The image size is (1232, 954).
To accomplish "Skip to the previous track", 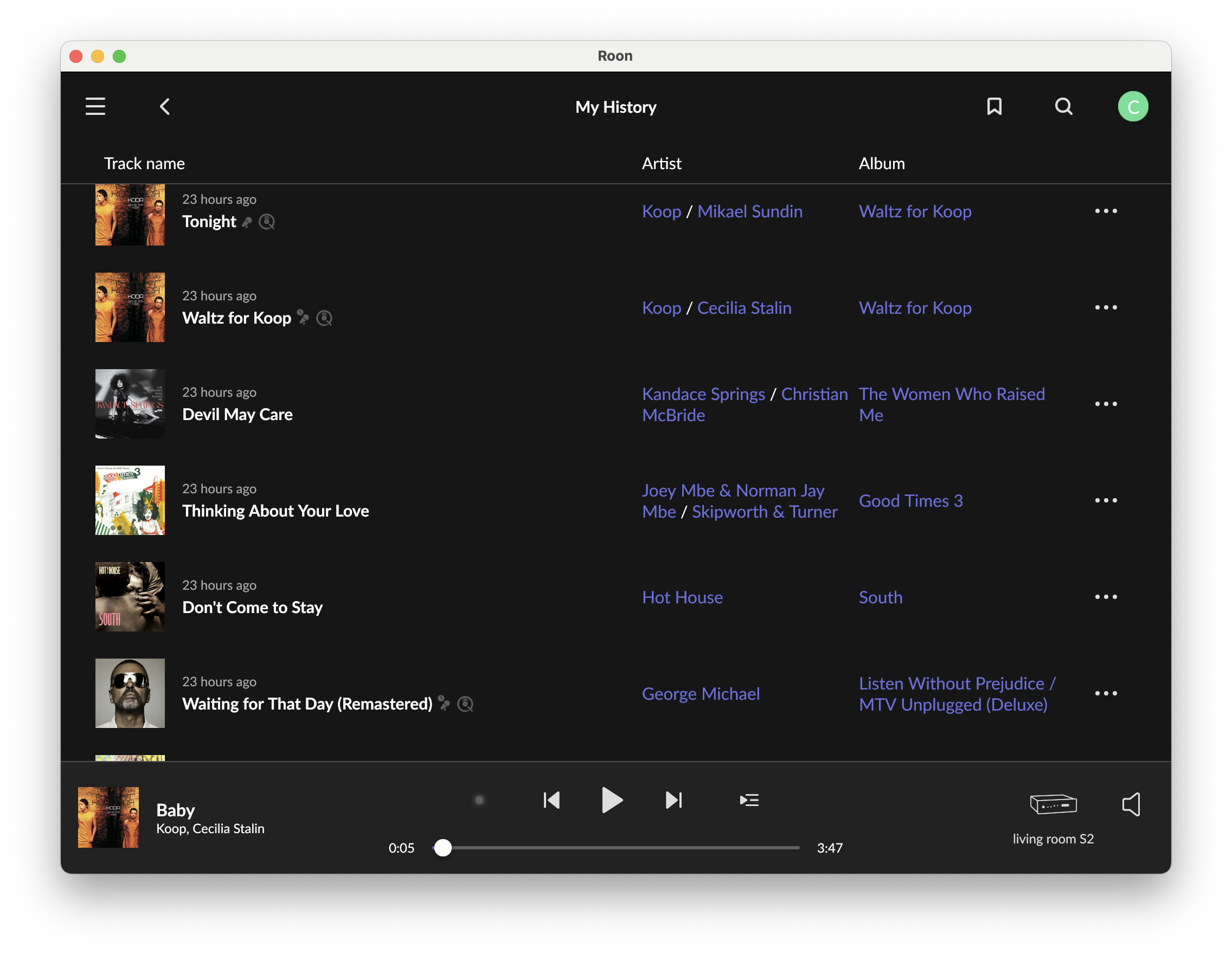I will click(551, 800).
